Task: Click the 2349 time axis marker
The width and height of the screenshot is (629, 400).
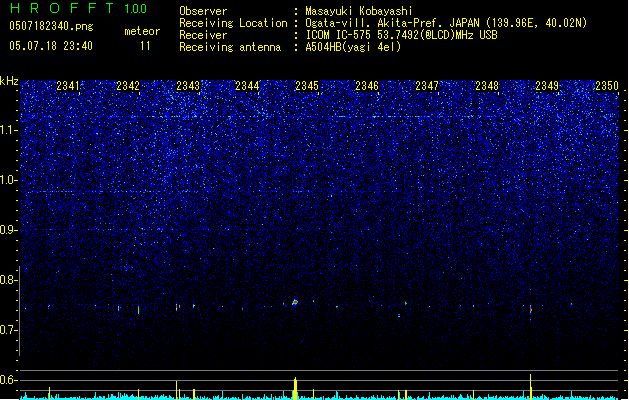Action: (547, 86)
